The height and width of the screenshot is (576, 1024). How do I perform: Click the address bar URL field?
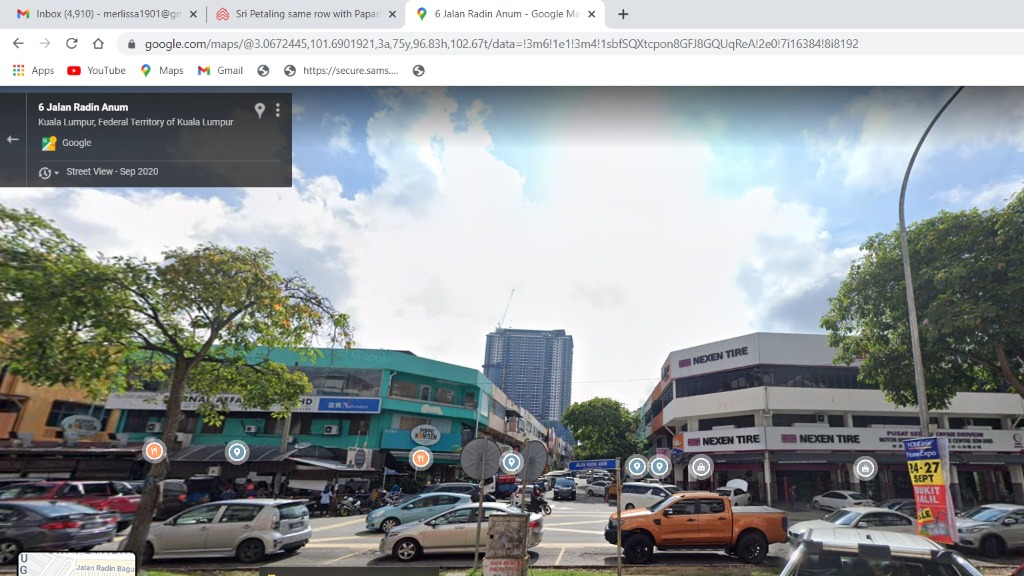[500, 44]
